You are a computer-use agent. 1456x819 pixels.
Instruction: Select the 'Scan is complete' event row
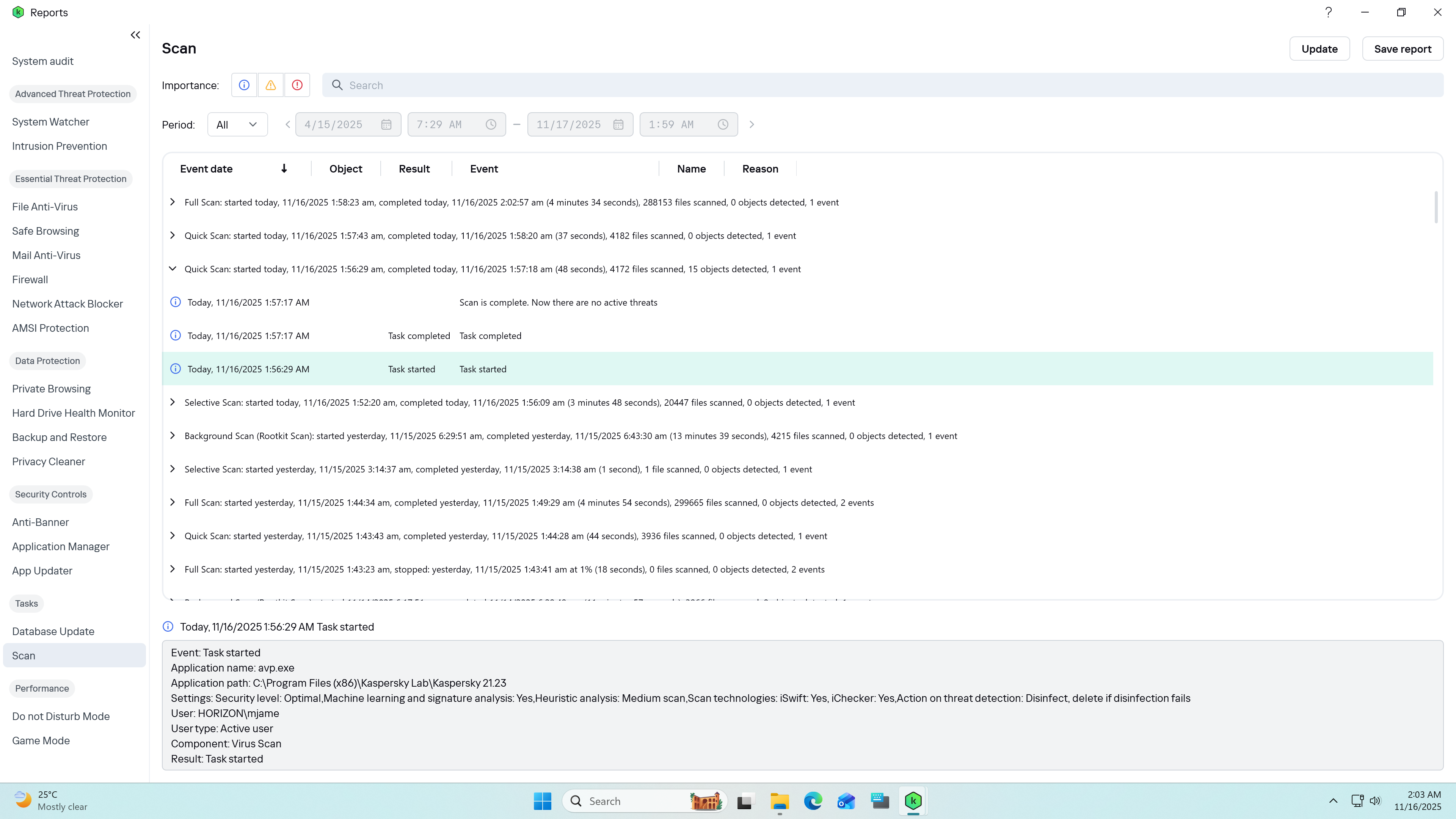(x=797, y=303)
